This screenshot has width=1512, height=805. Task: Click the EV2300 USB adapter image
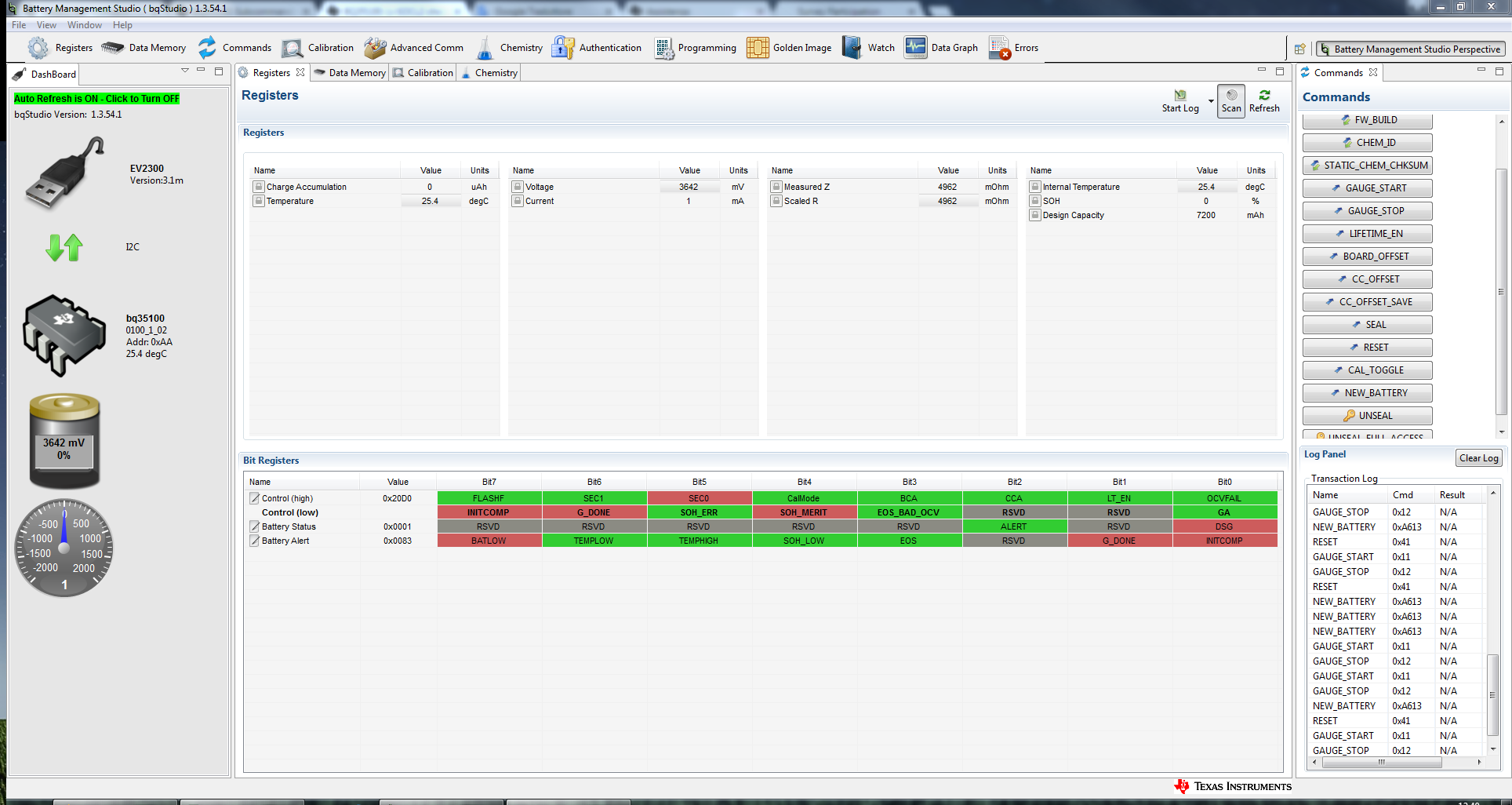[x=64, y=173]
